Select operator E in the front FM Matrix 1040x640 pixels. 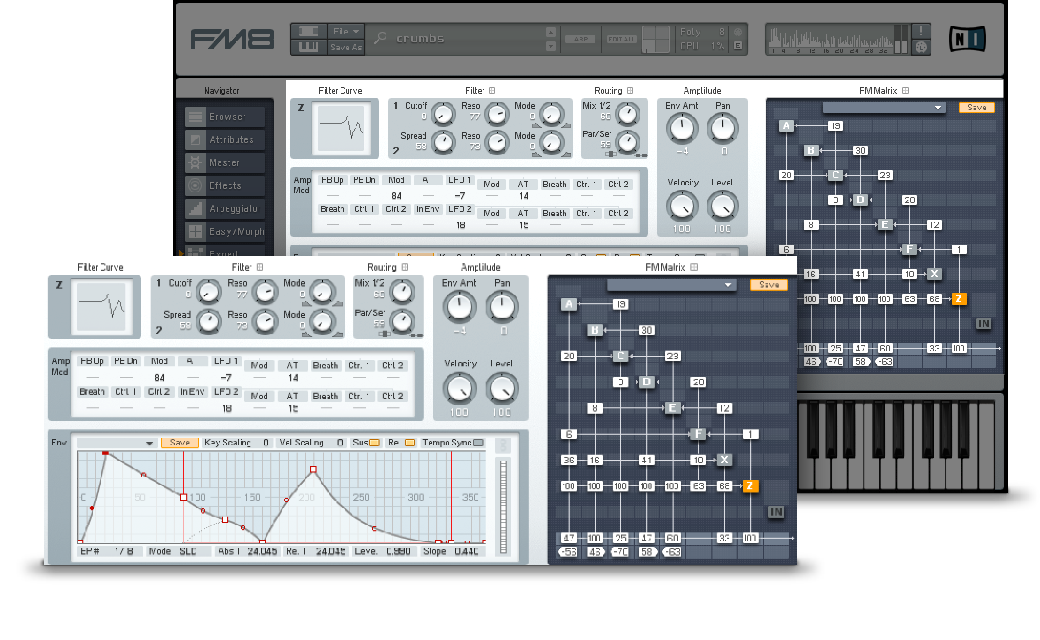(673, 408)
